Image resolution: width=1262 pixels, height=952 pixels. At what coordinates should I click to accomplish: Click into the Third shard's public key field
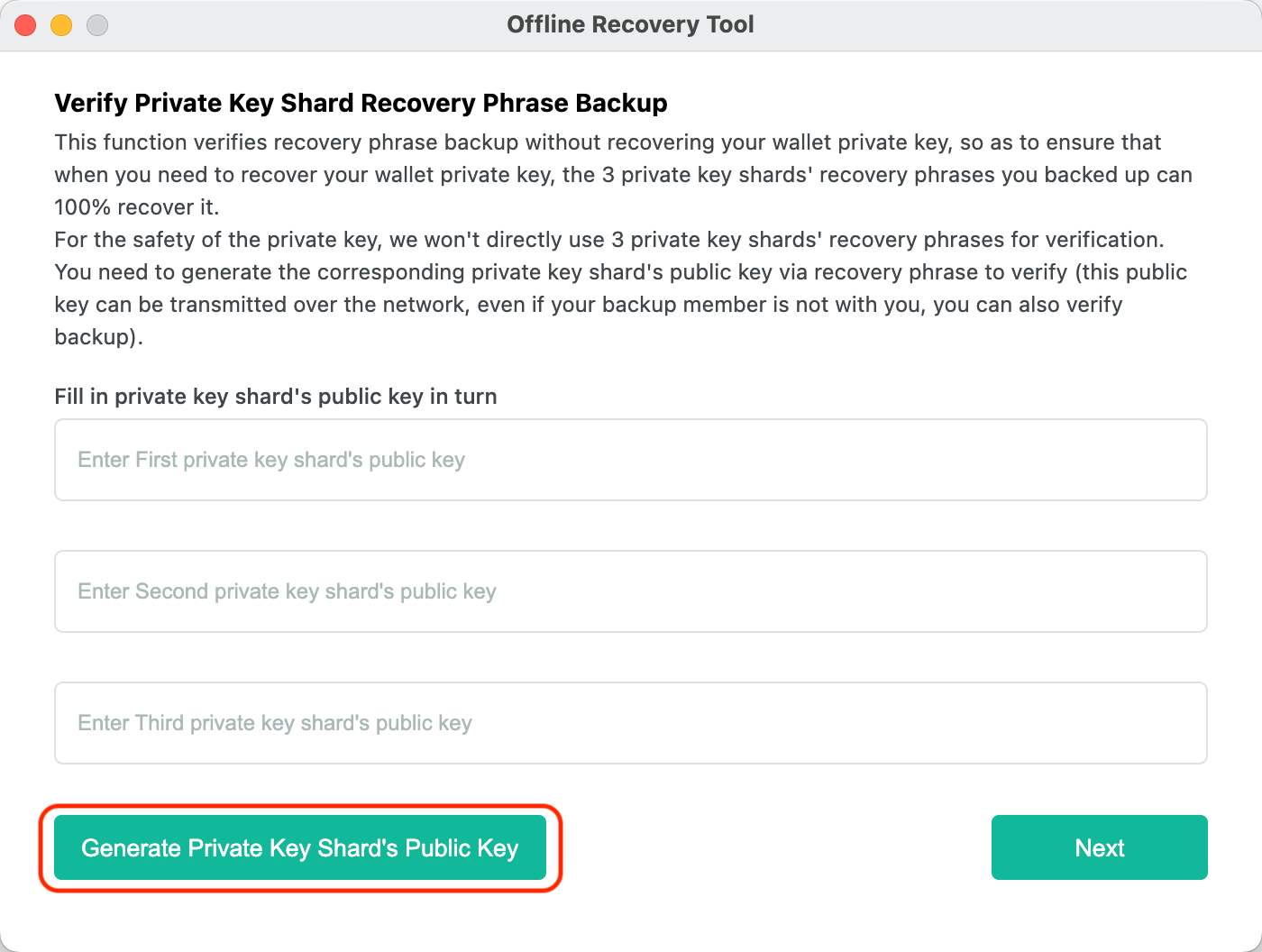[630, 723]
